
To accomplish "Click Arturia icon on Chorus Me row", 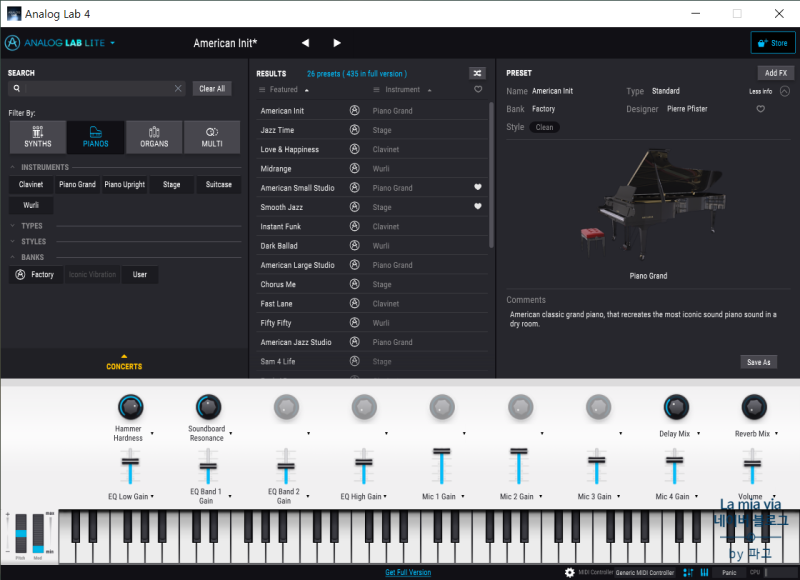I will coord(355,284).
